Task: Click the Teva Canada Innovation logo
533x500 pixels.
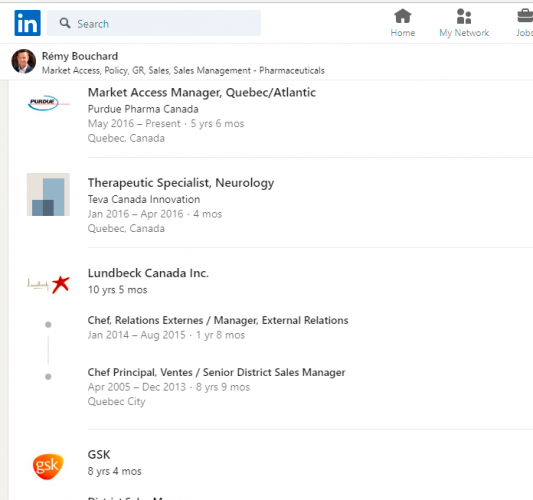Action: 48,194
